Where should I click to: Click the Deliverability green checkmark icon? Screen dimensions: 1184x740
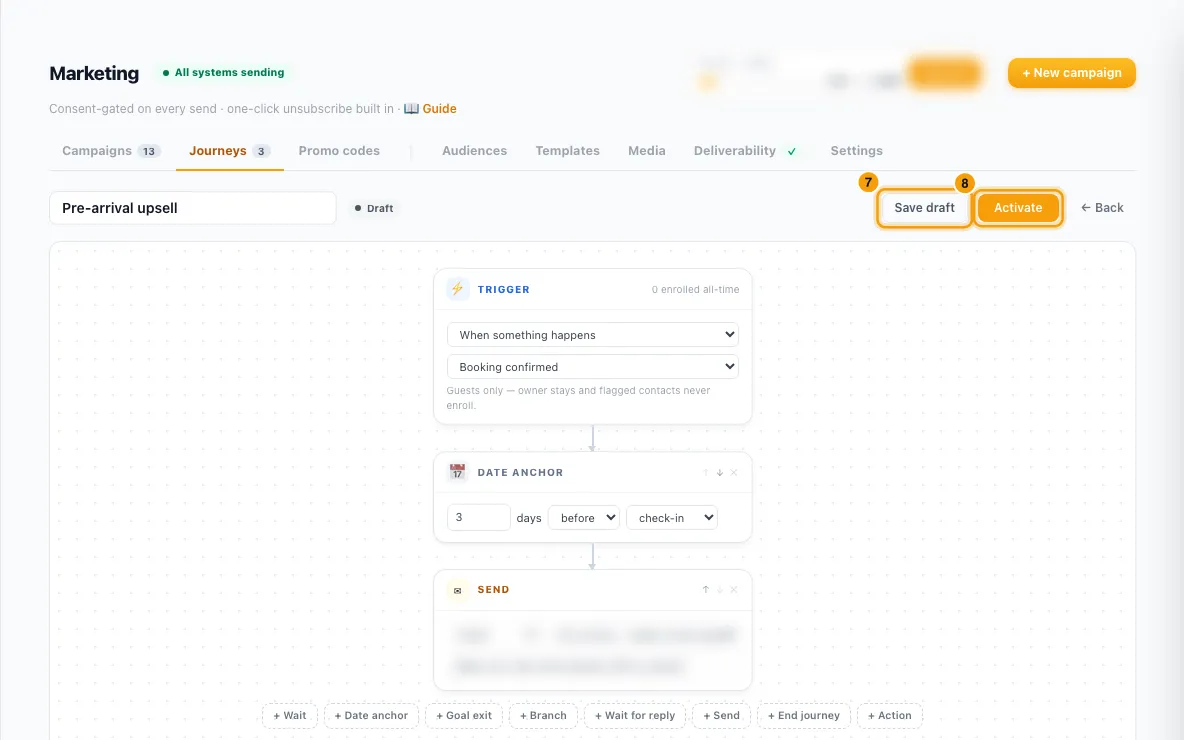[791, 151]
